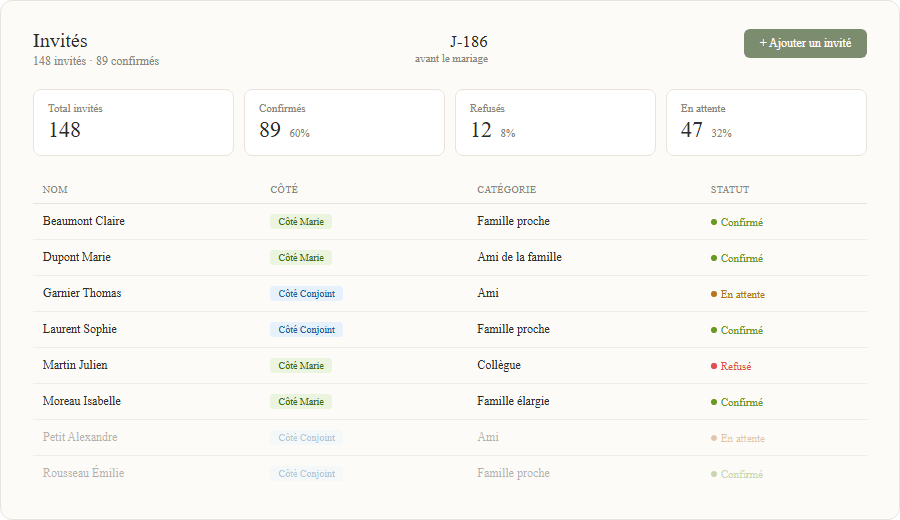Select the Confirmés 89 stat card
The height and width of the screenshot is (520, 900).
tap(344, 122)
